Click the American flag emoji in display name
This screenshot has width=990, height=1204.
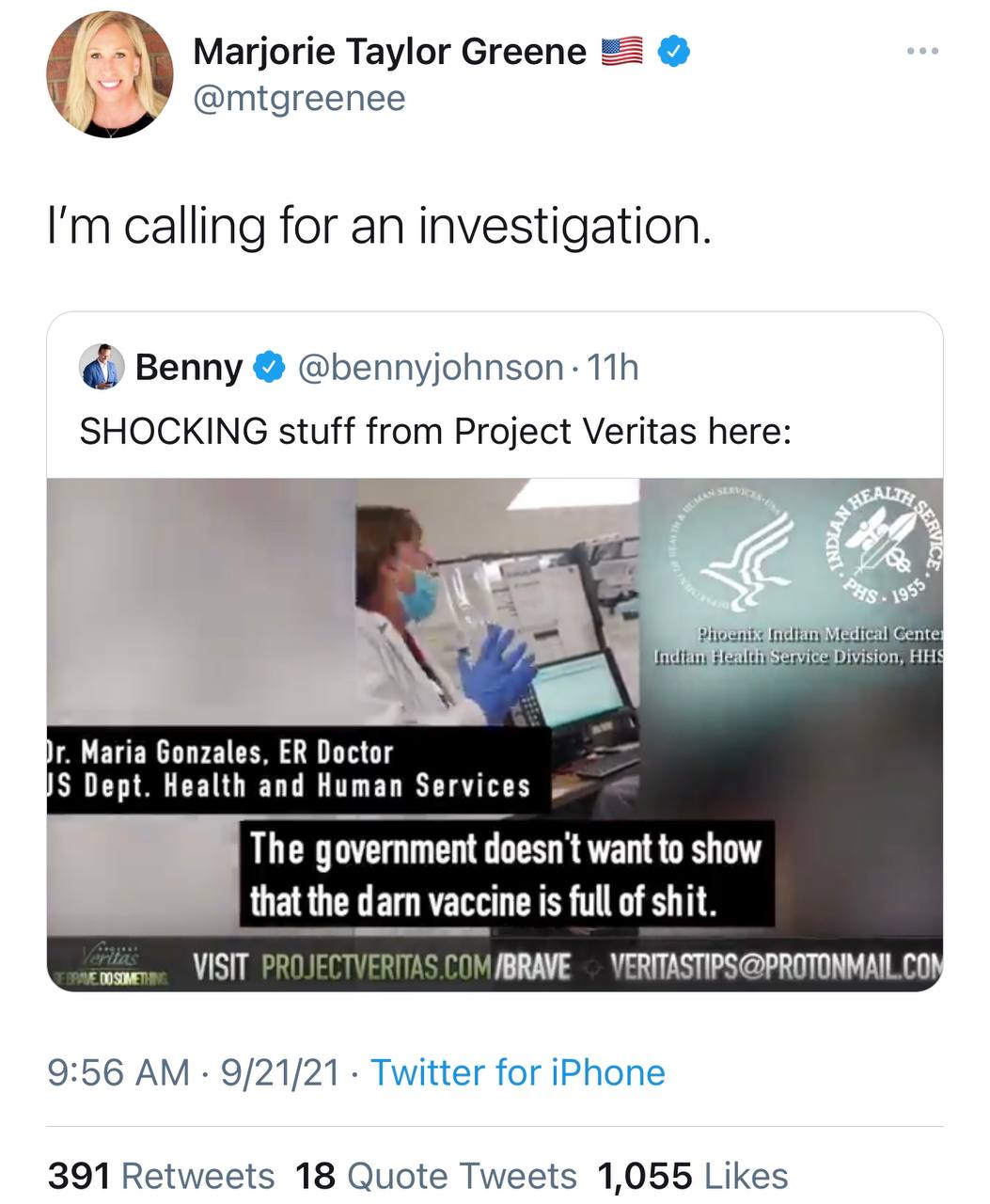[621, 51]
